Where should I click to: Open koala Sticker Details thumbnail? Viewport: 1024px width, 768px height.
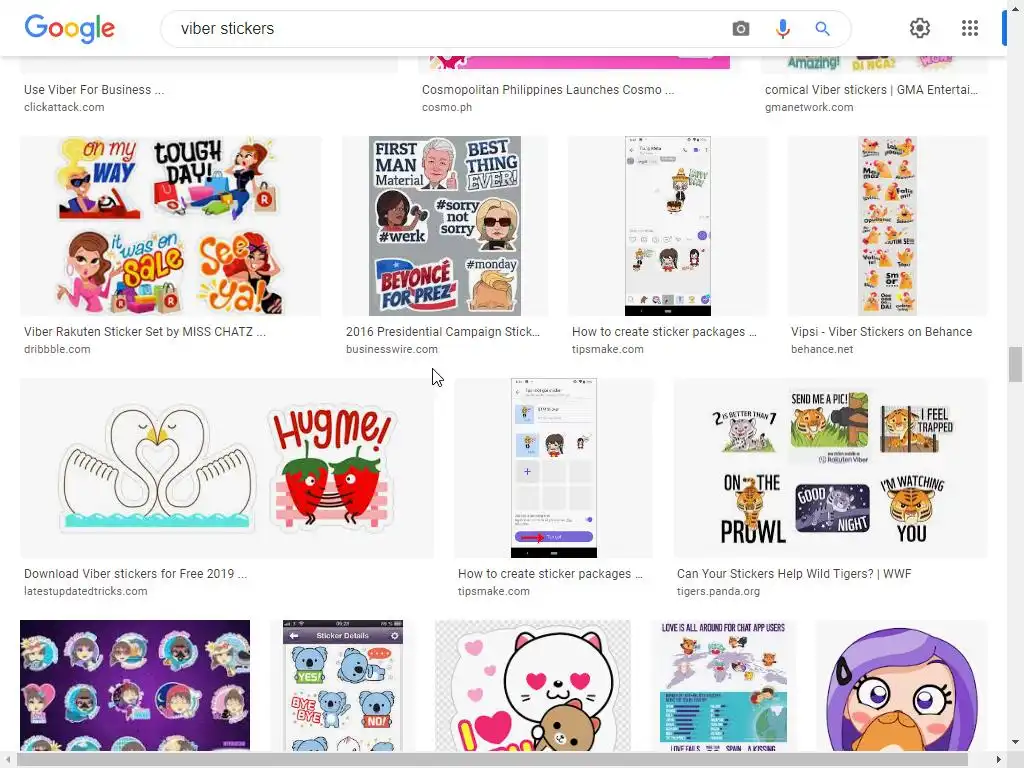pos(343,685)
